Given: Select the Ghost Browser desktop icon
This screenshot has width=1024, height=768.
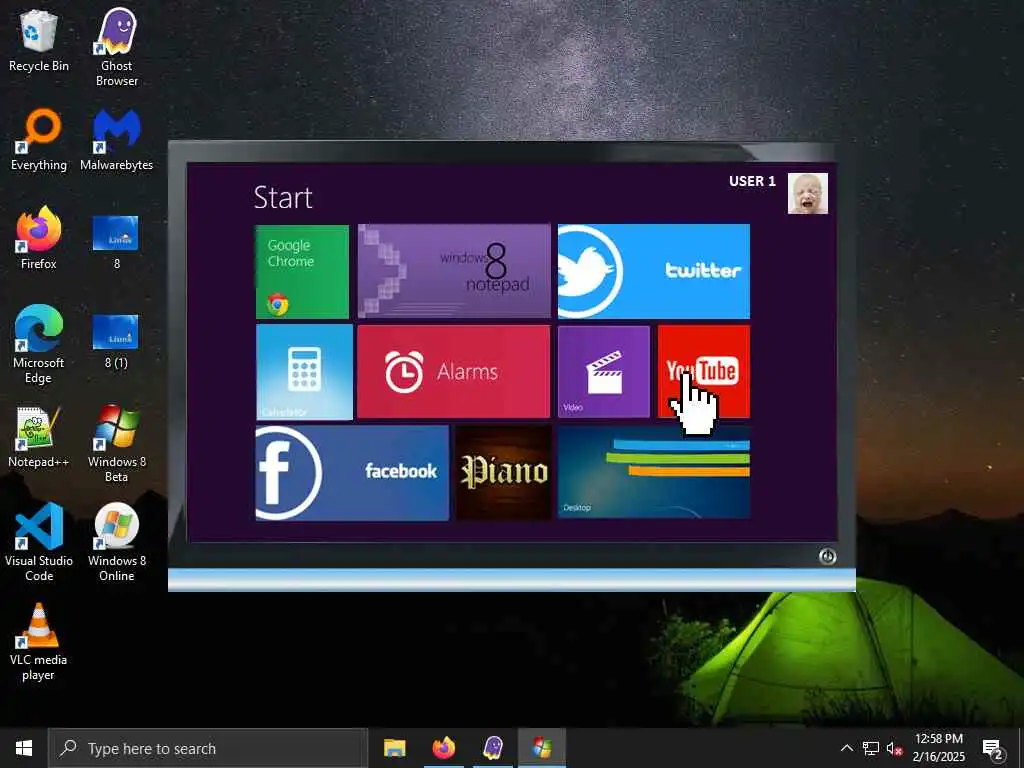Looking at the screenshot, I should [117, 47].
